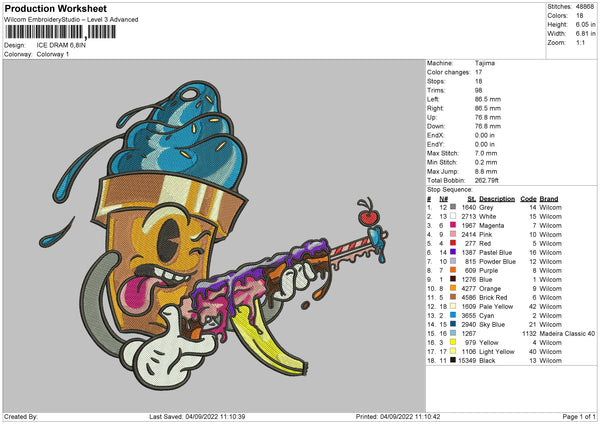Click the Madeira Classic 40 brand text

pos(567,334)
